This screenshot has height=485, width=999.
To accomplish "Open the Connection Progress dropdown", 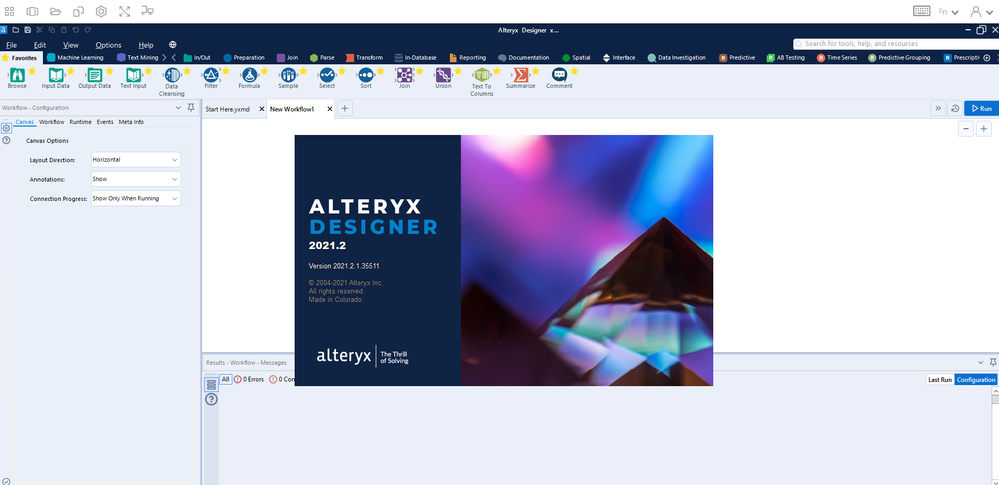I will [136, 198].
